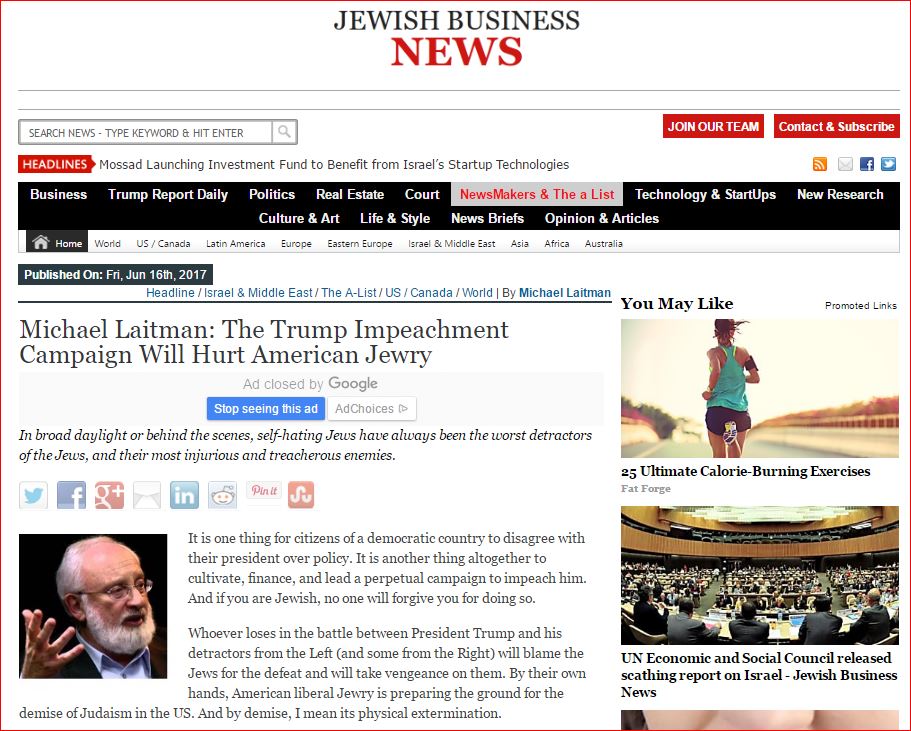Share article via LinkedIn icon
This screenshot has width=911, height=731.
[x=185, y=495]
